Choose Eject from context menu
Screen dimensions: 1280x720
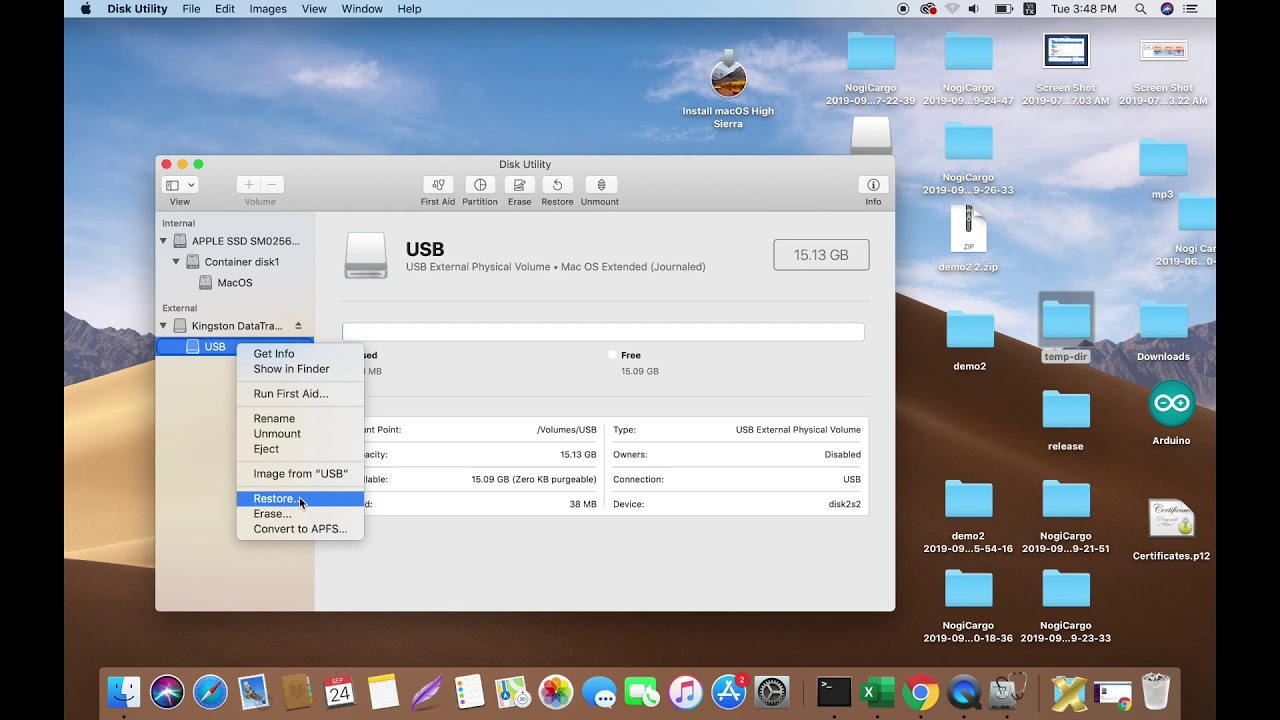pyautogui.click(x=300, y=449)
